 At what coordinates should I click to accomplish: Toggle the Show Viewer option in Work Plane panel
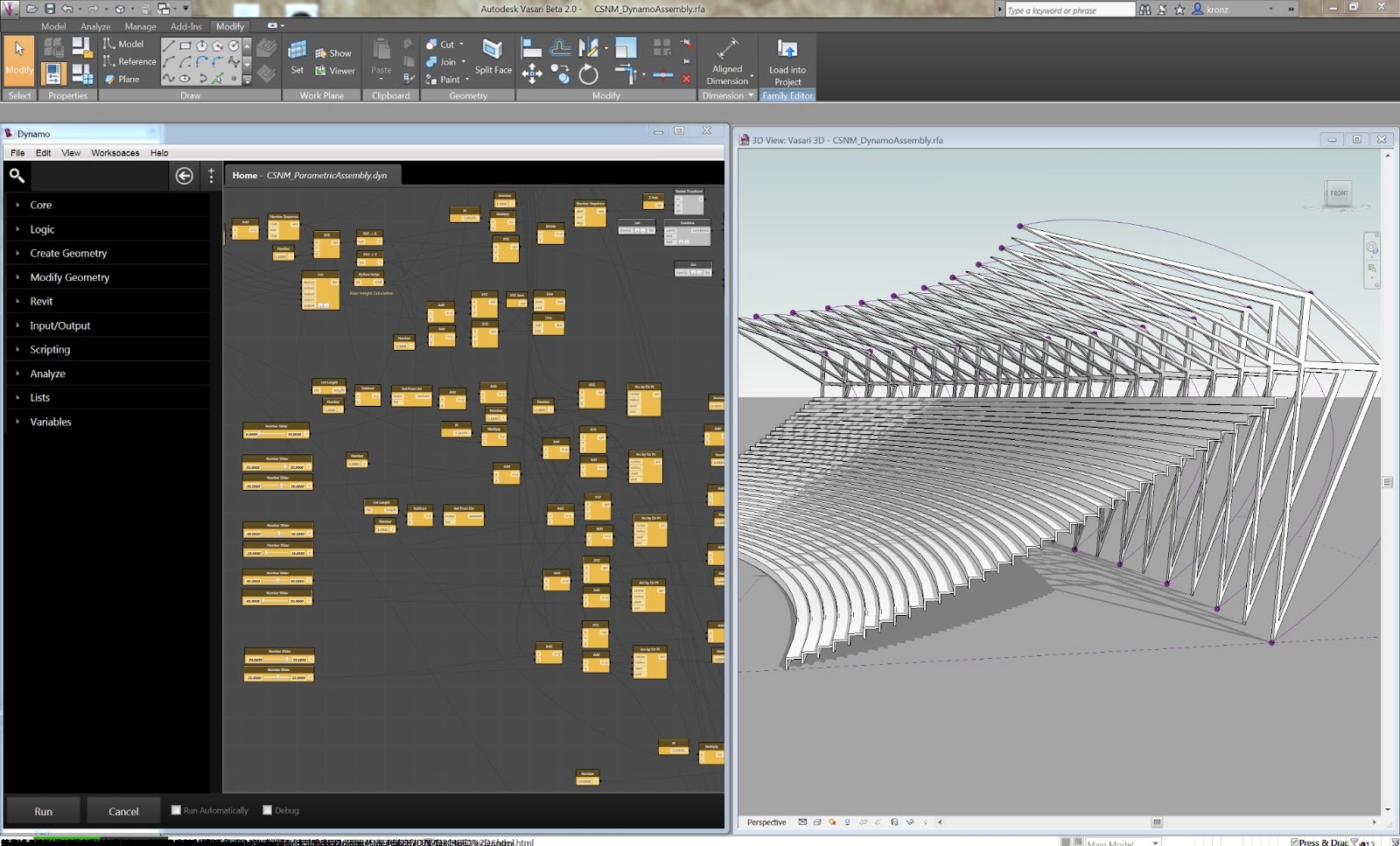click(335, 70)
